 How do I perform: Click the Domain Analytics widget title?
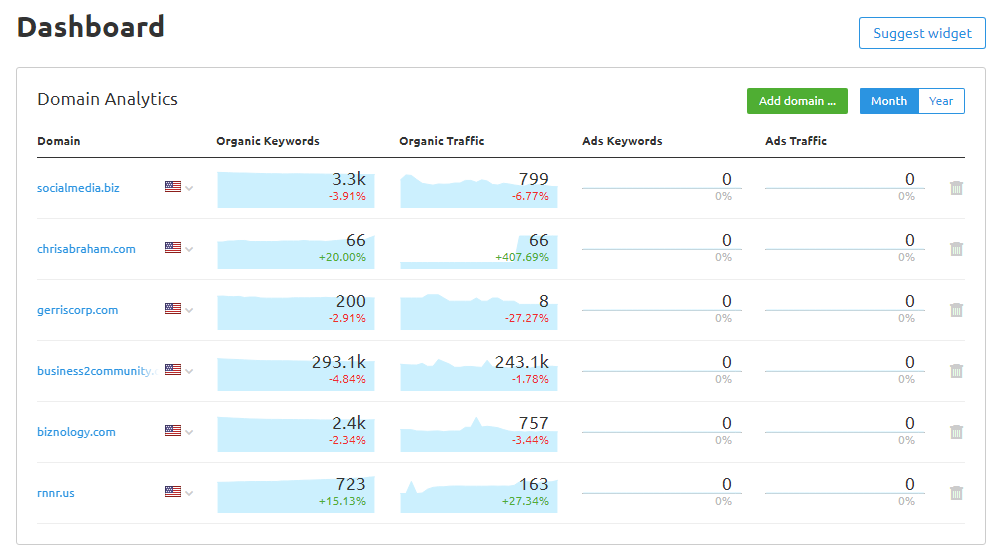pyautogui.click(x=107, y=99)
